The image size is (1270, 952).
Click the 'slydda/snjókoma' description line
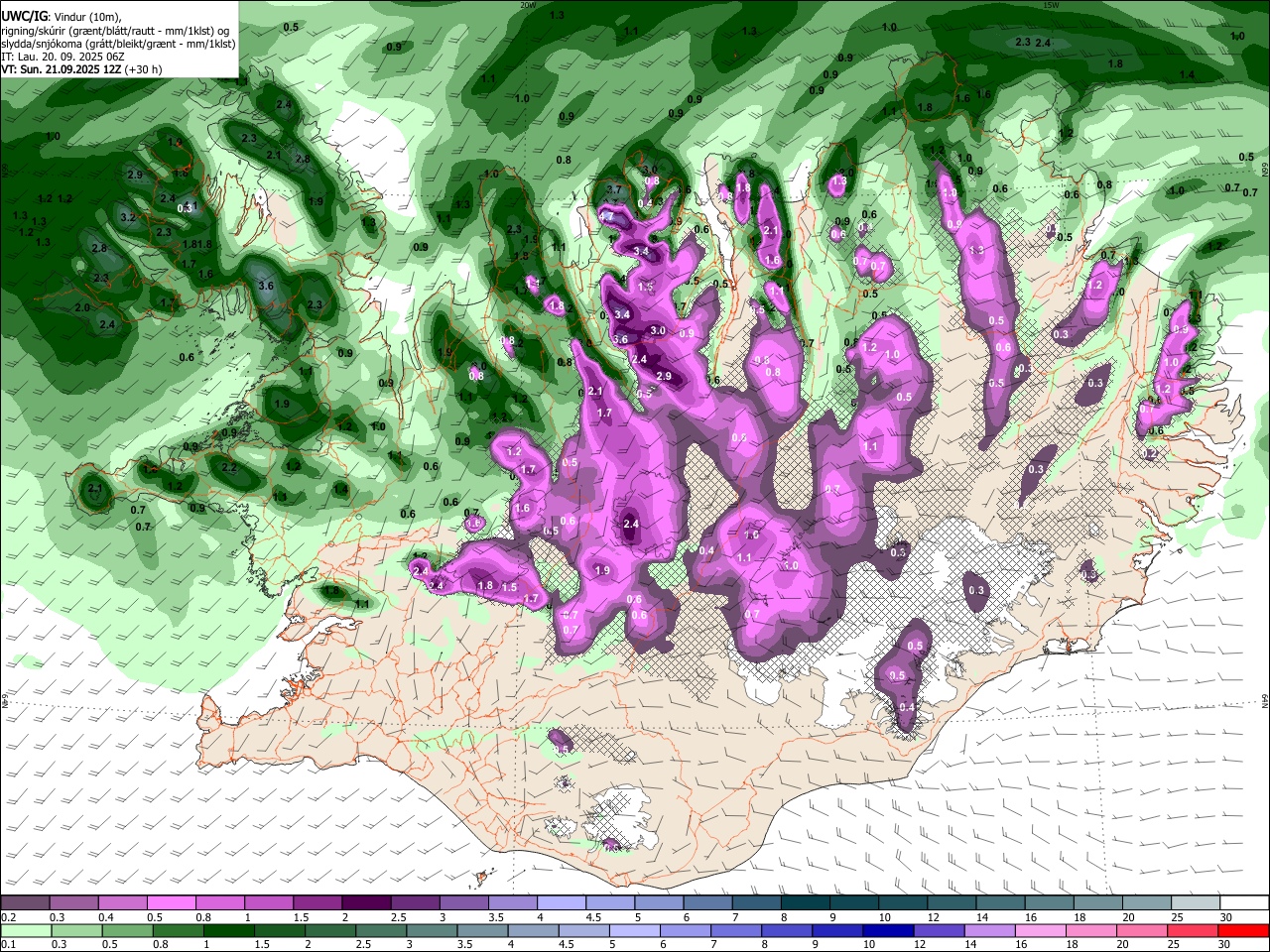[118, 44]
